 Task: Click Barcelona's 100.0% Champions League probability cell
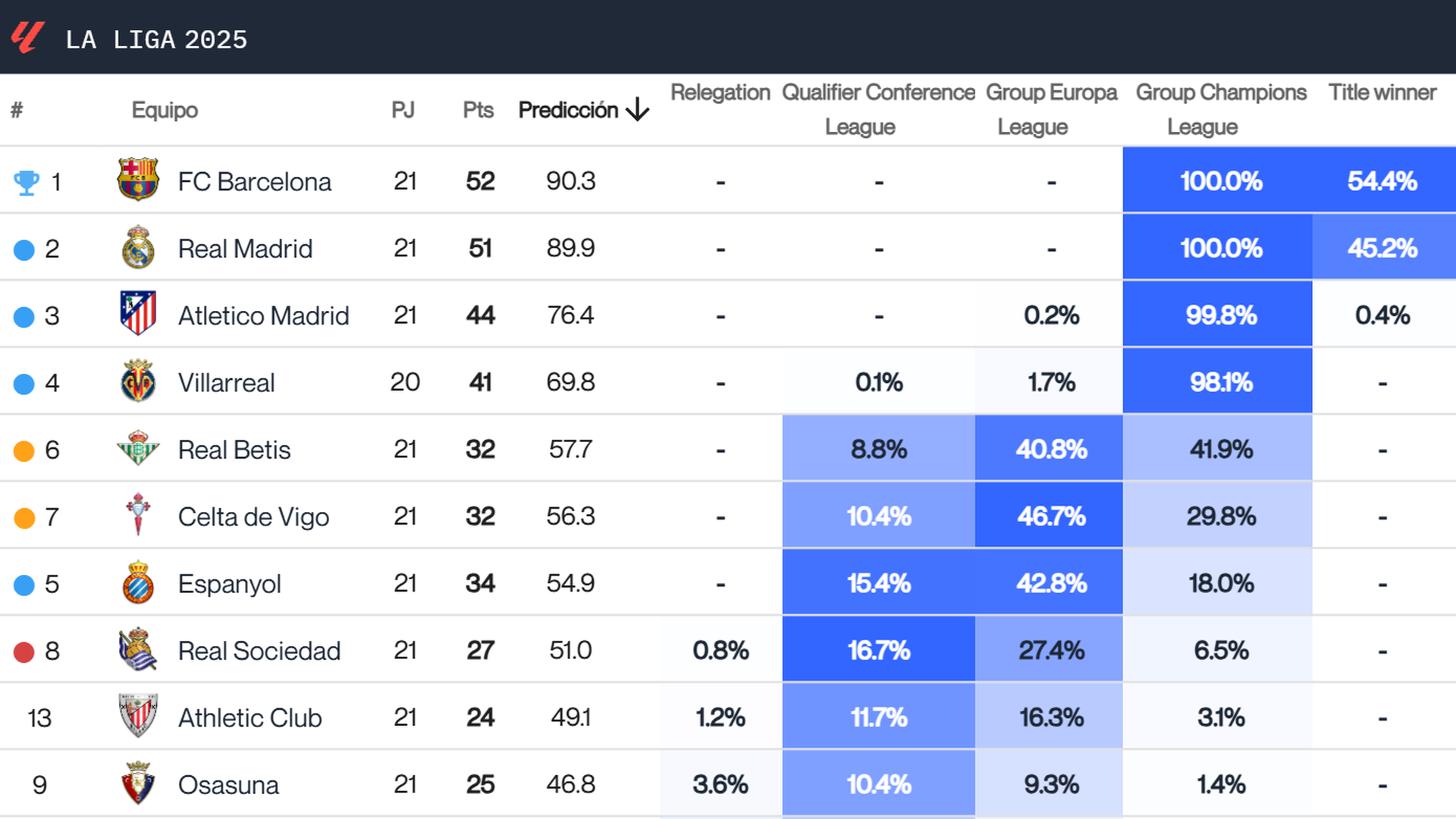[1221, 180]
